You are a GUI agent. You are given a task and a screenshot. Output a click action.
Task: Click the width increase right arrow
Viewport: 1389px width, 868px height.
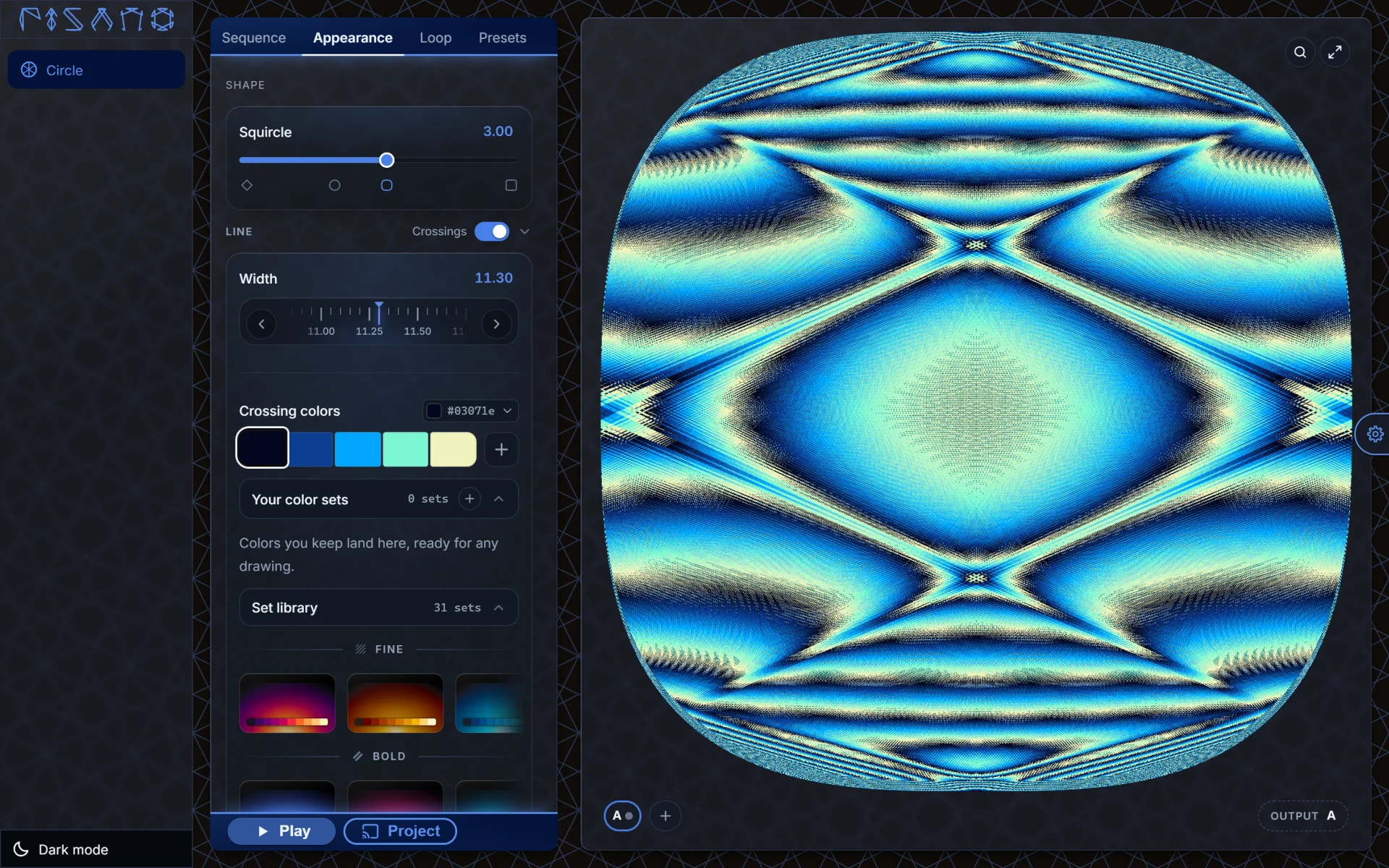point(496,324)
